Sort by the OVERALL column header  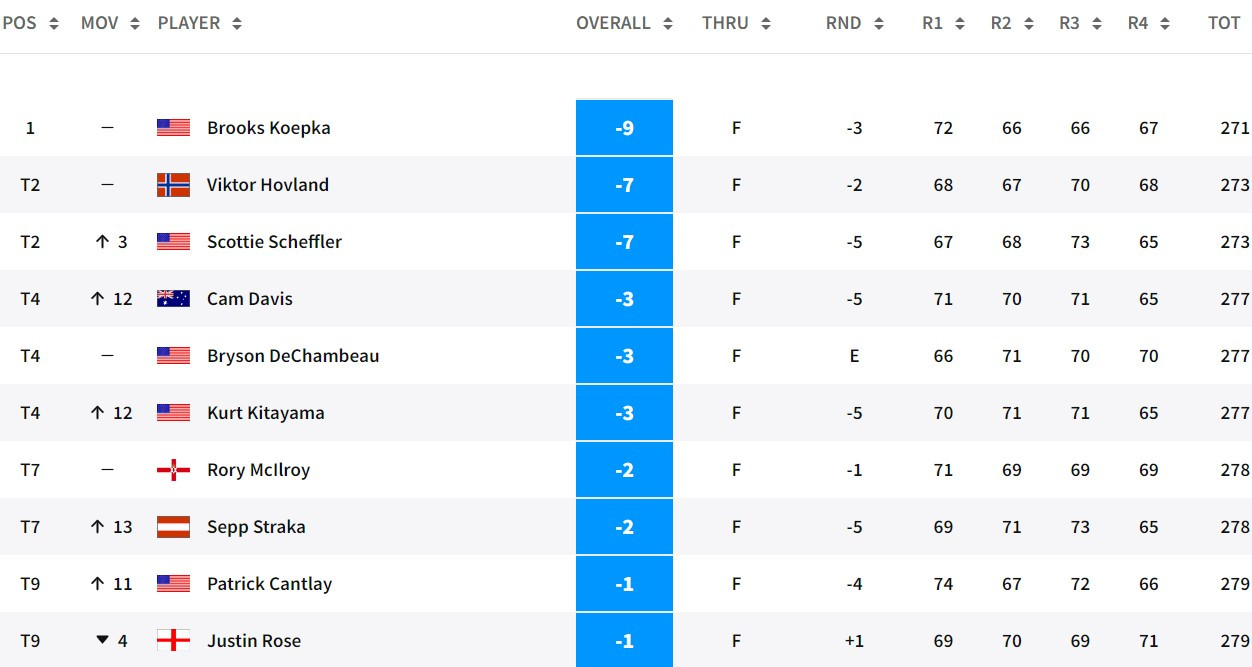tap(624, 23)
